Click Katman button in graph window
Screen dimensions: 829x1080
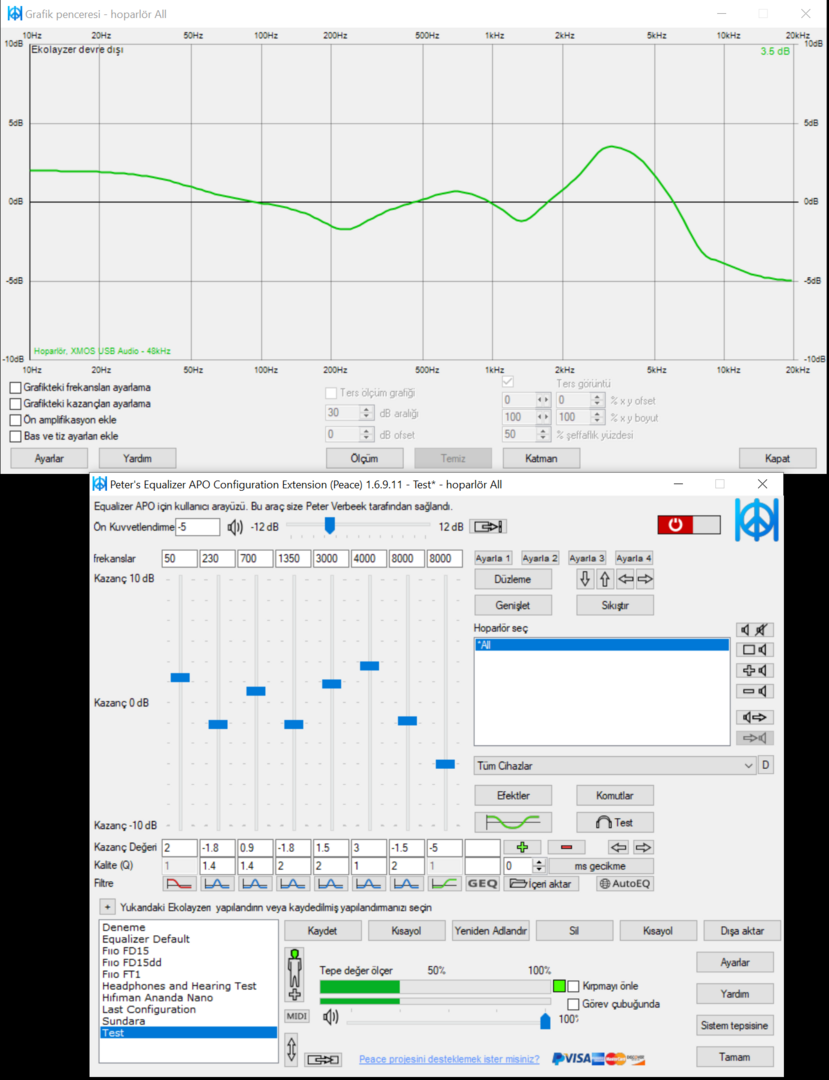541,458
